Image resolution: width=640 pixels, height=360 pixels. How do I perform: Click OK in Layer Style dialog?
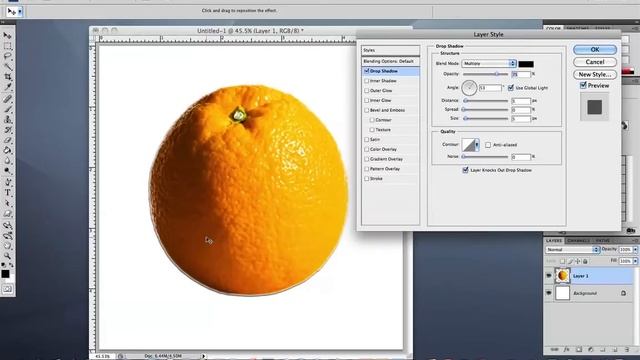click(x=595, y=49)
